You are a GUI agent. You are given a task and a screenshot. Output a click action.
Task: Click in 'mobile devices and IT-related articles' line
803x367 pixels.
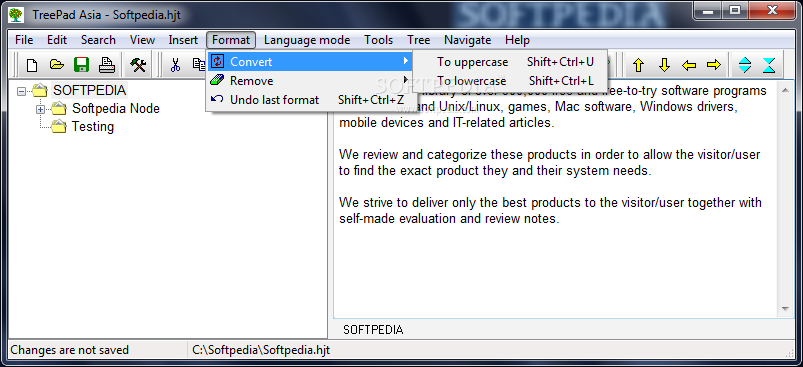(446, 123)
